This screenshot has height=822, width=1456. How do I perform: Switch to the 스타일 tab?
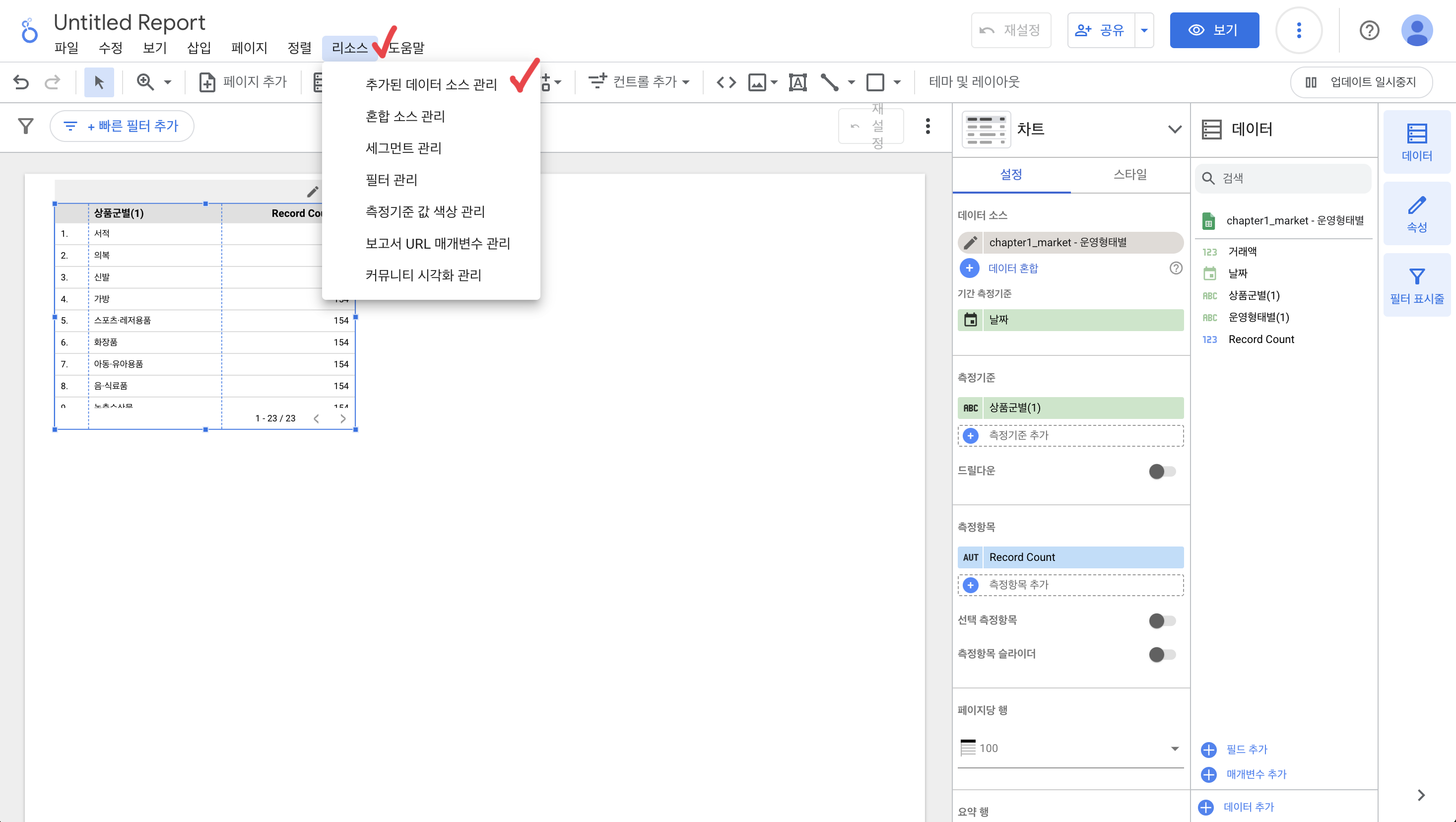(x=1130, y=174)
